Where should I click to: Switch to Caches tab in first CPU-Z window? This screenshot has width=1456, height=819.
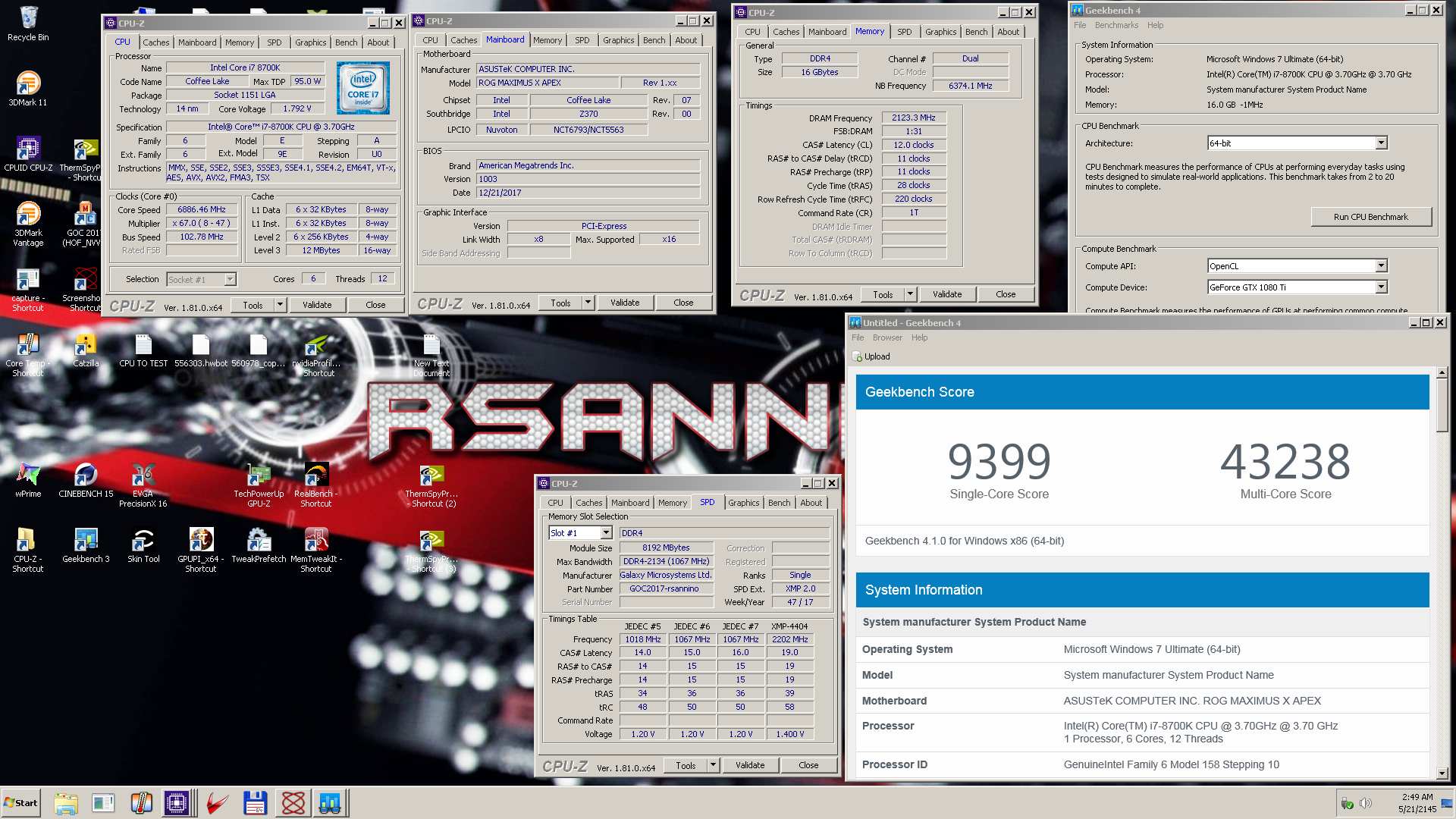pyautogui.click(x=156, y=42)
